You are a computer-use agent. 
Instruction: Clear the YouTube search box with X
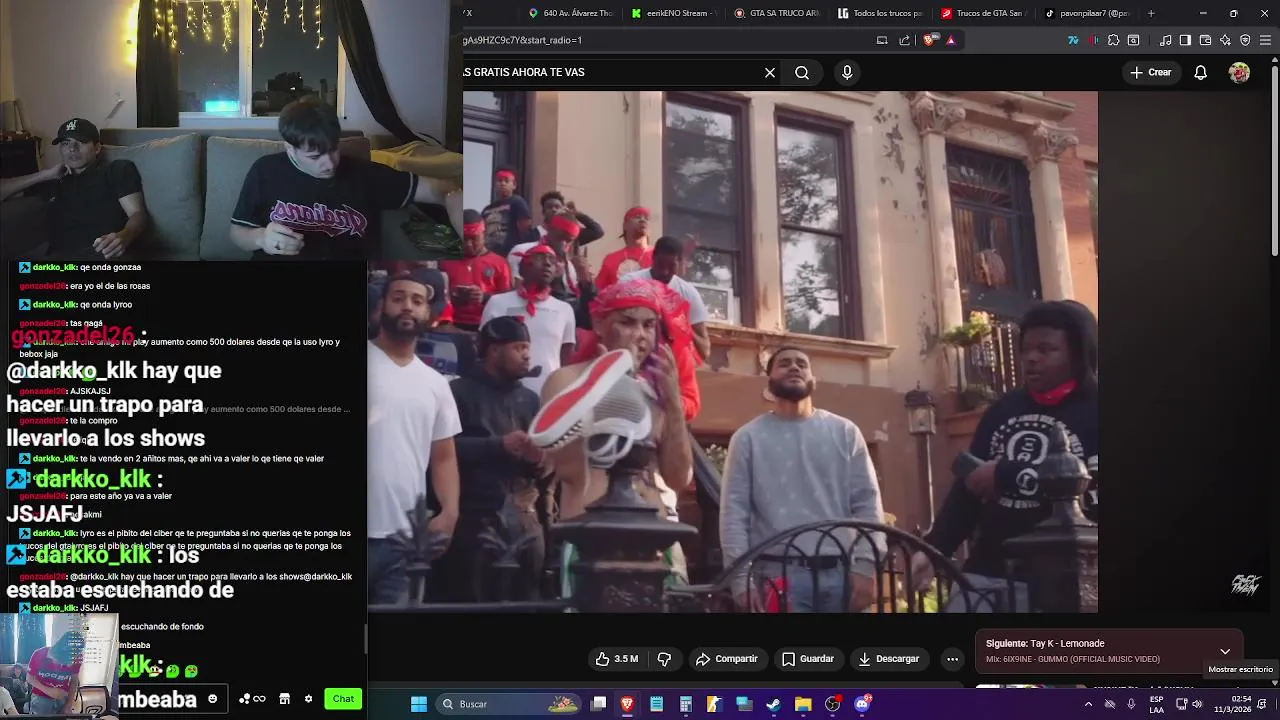coord(770,72)
